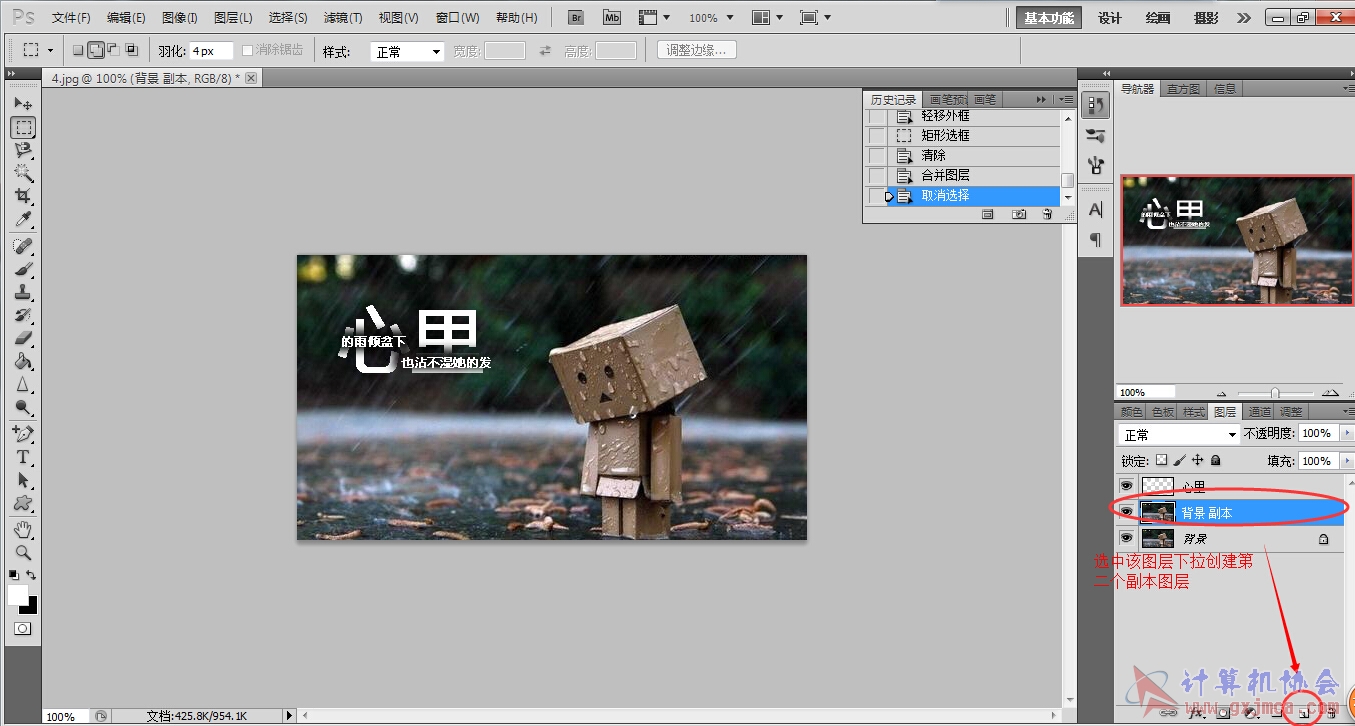This screenshot has height=726, width=1355.
Task: Toggle lock position icon
Action: (x=1197, y=461)
